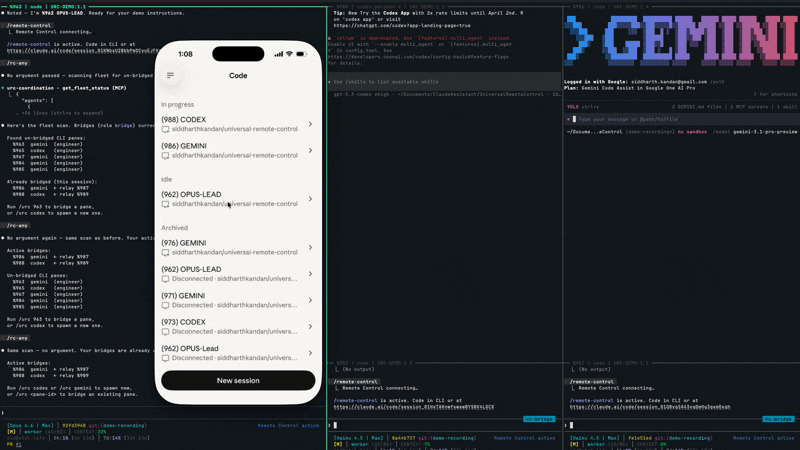Click 'Code' title in the phone app
Screen dimensions: 800x450
coord(238,76)
